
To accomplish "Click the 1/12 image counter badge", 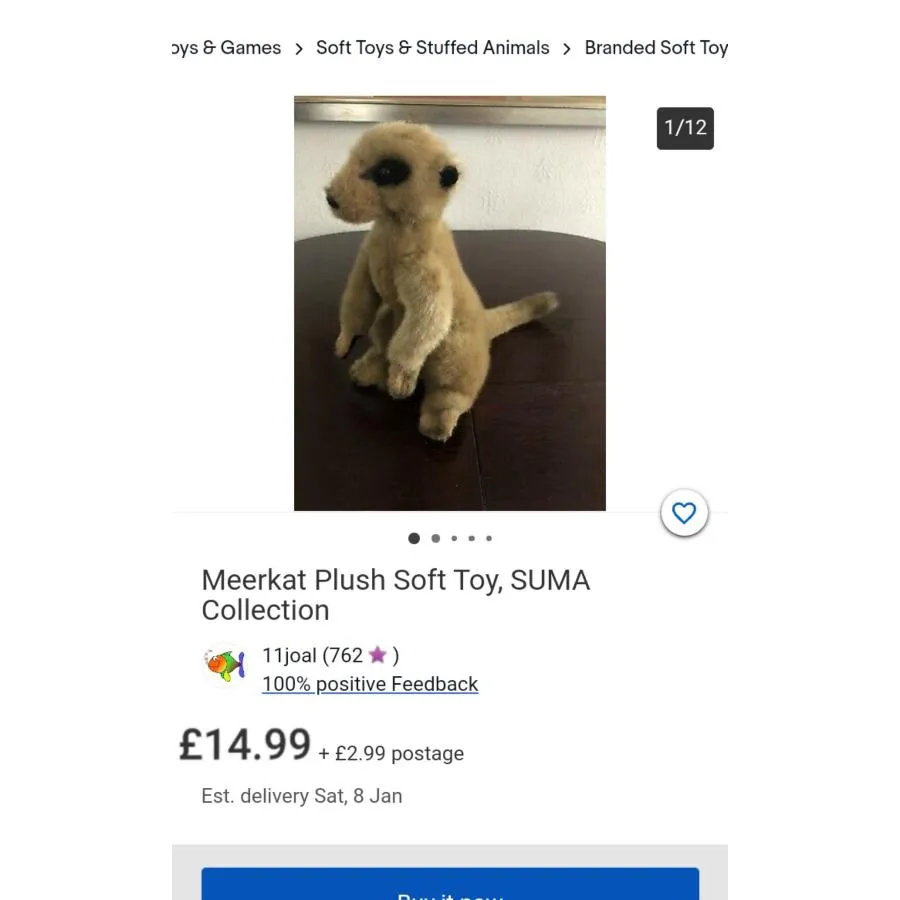I will pyautogui.click(x=685, y=128).
